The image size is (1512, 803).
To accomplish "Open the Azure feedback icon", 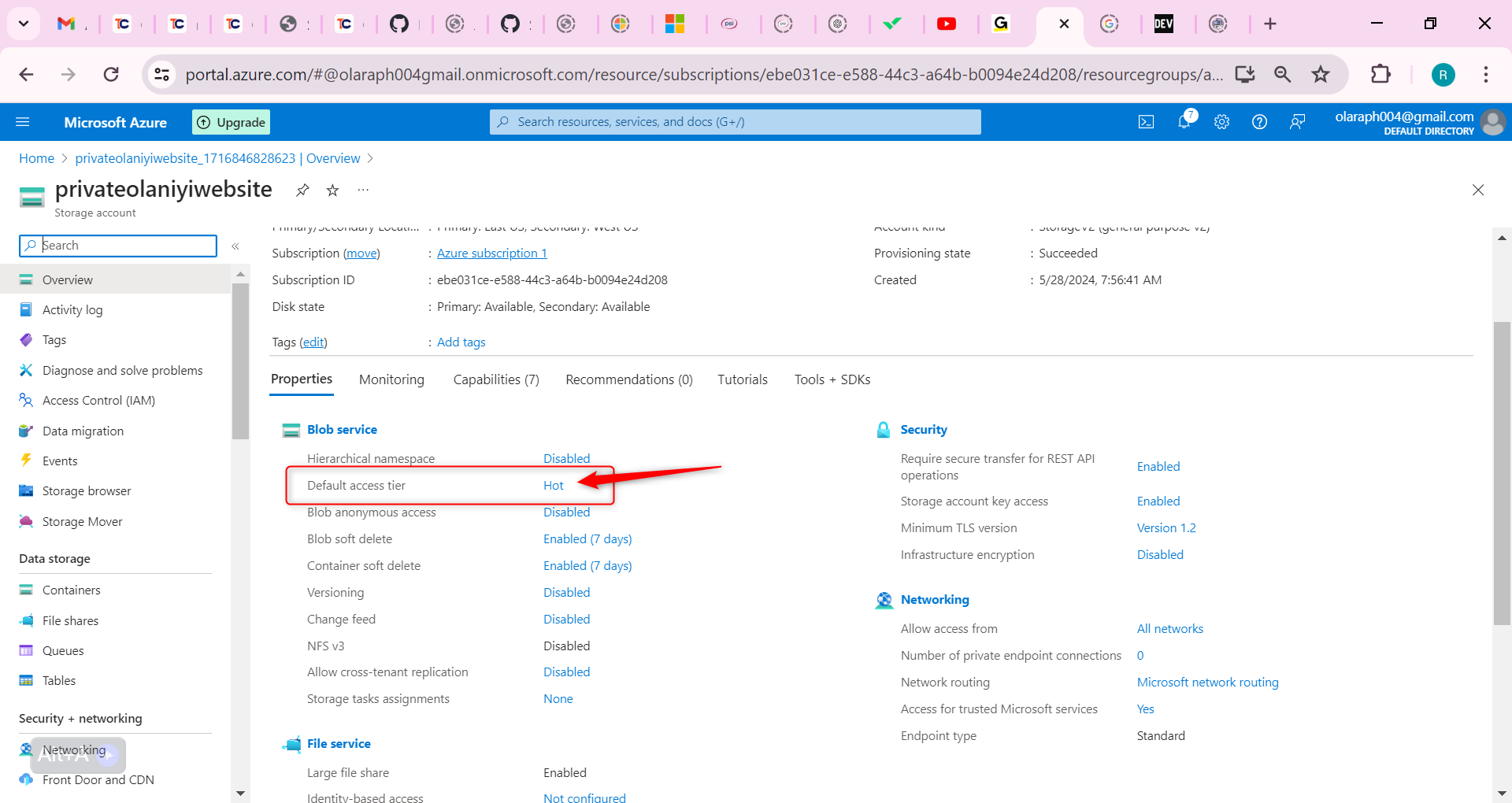I will coord(1297,122).
